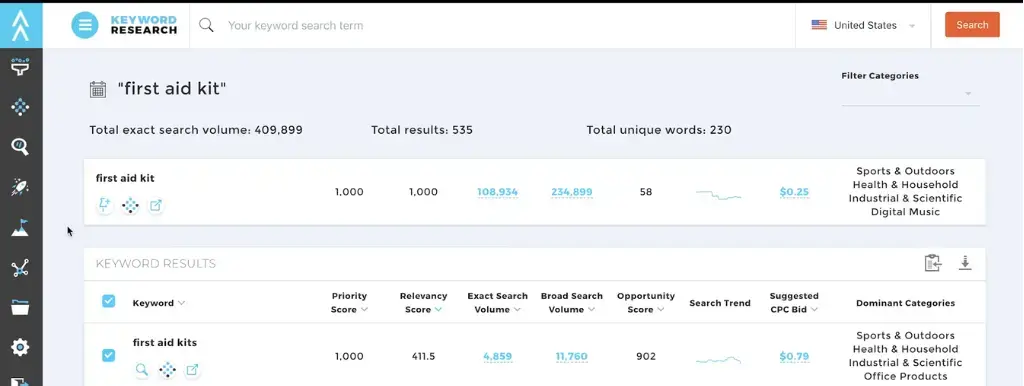Sort by Priority Score column
This screenshot has height=386, width=1024.
(x=349, y=302)
